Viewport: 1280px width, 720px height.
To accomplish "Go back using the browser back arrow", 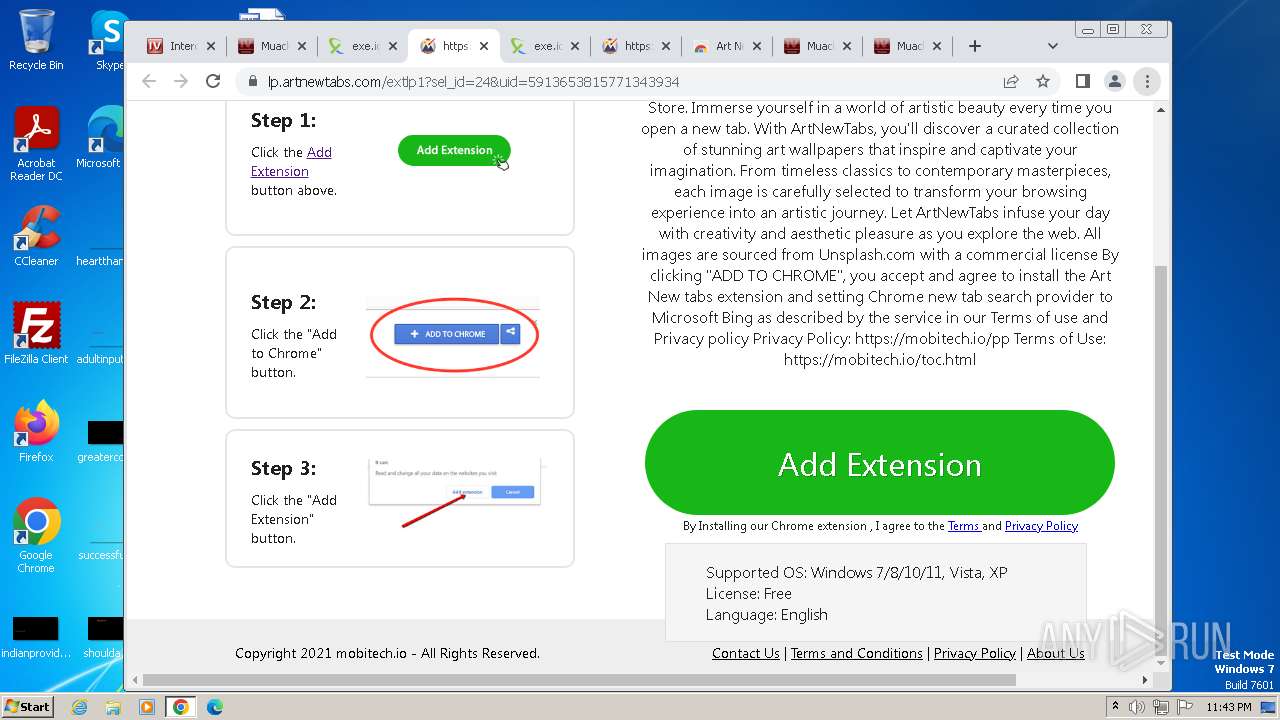I will (x=149, y=82).
